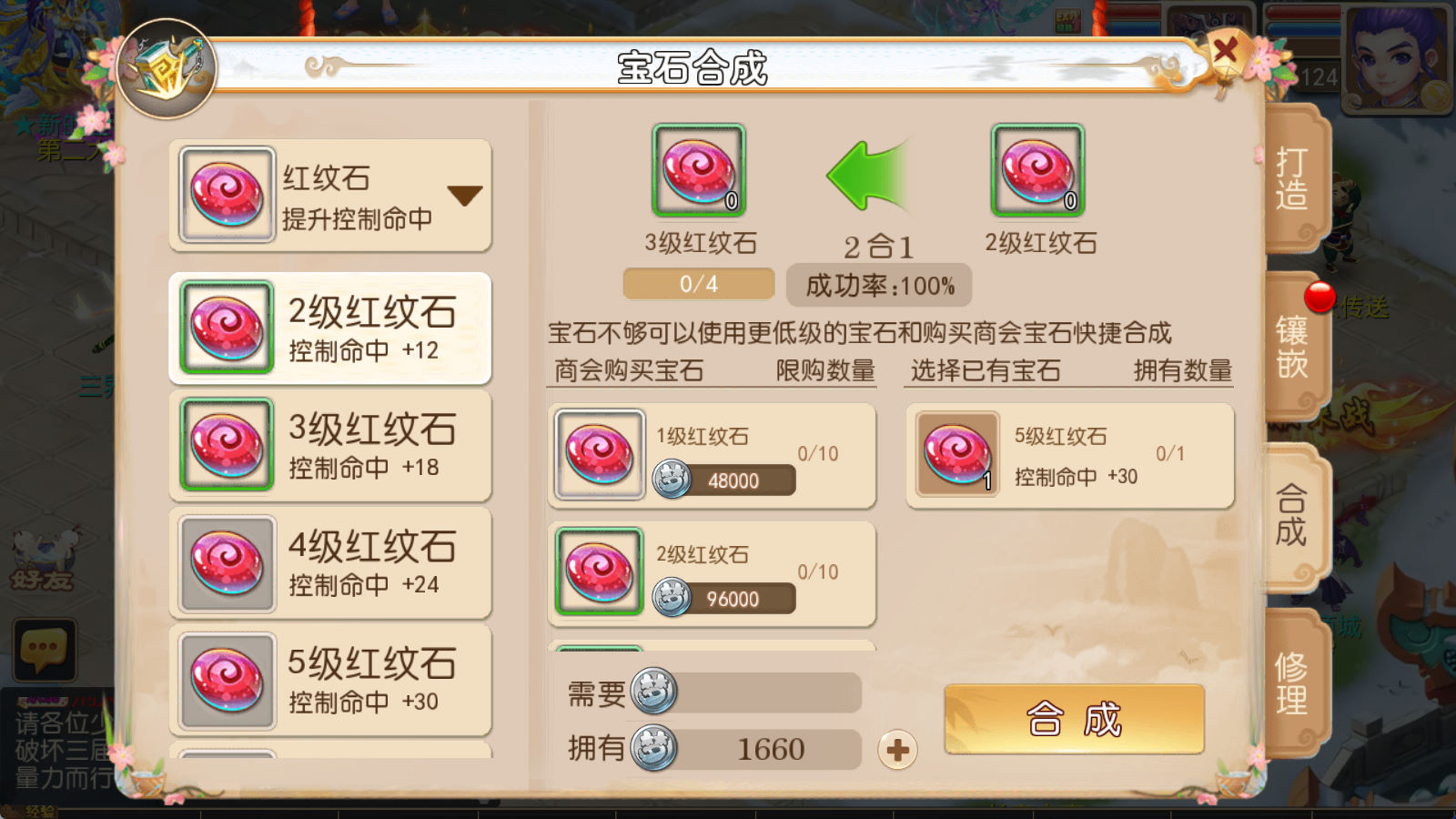Tap the player avatar portrait

[1398, 58]
